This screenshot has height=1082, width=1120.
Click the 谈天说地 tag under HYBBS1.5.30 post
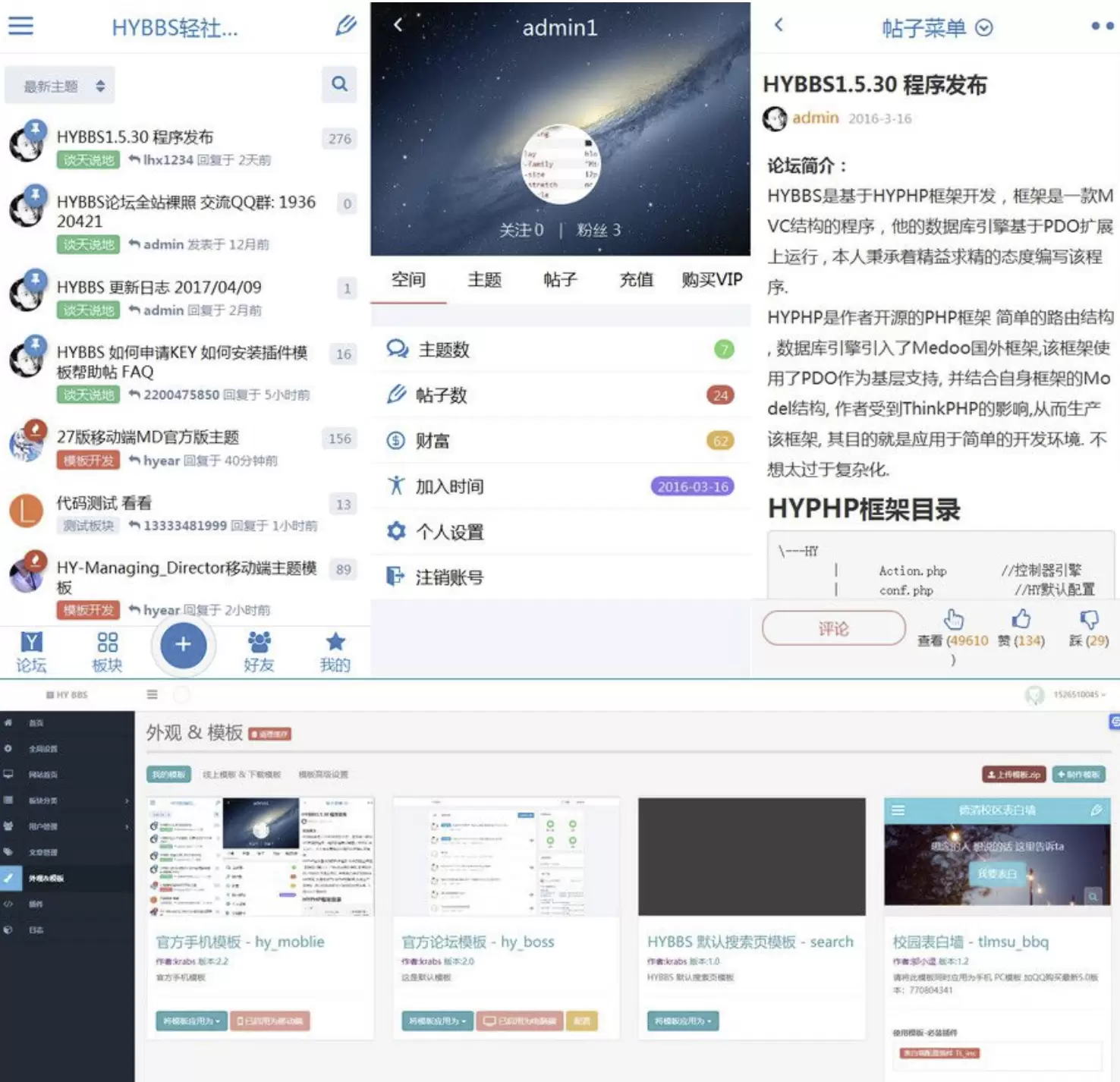88,160
